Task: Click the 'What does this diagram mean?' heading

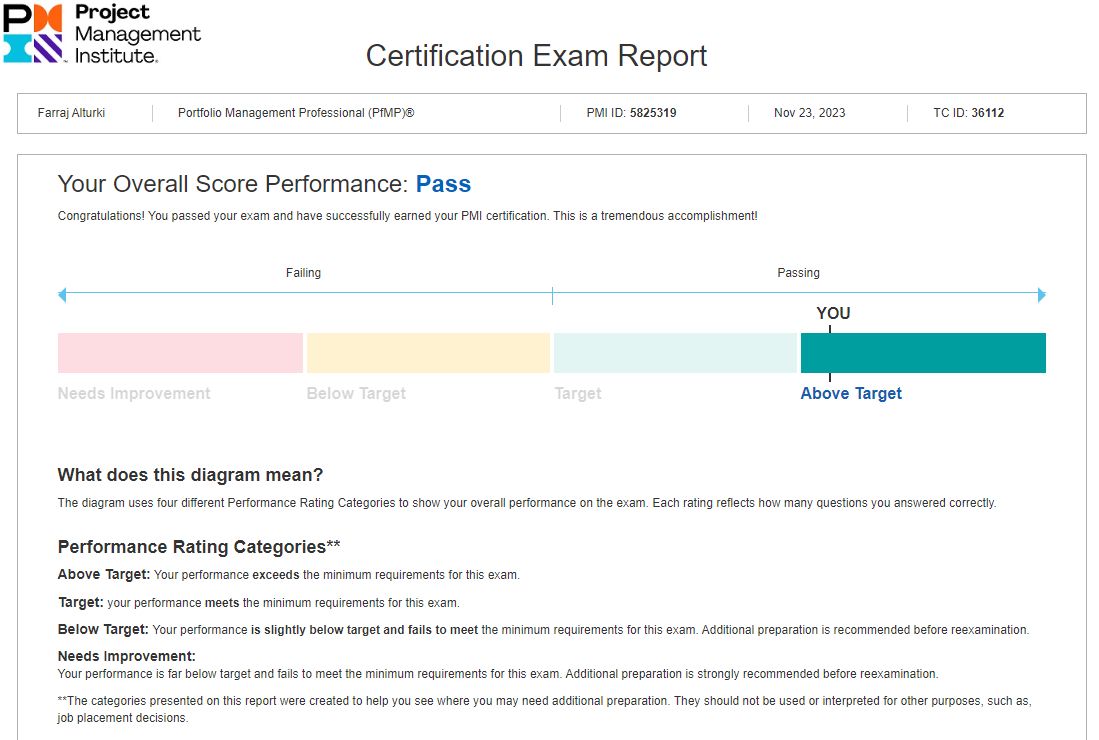Action: coord(190,475)
